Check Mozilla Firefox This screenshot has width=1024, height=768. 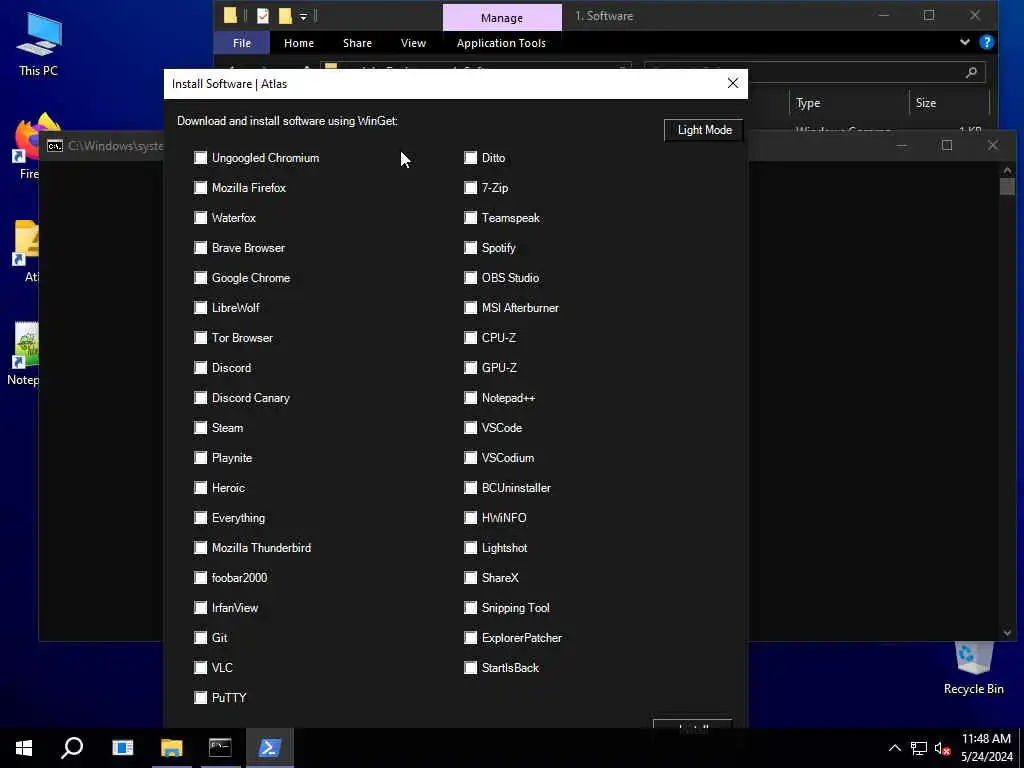pos(200,188)
